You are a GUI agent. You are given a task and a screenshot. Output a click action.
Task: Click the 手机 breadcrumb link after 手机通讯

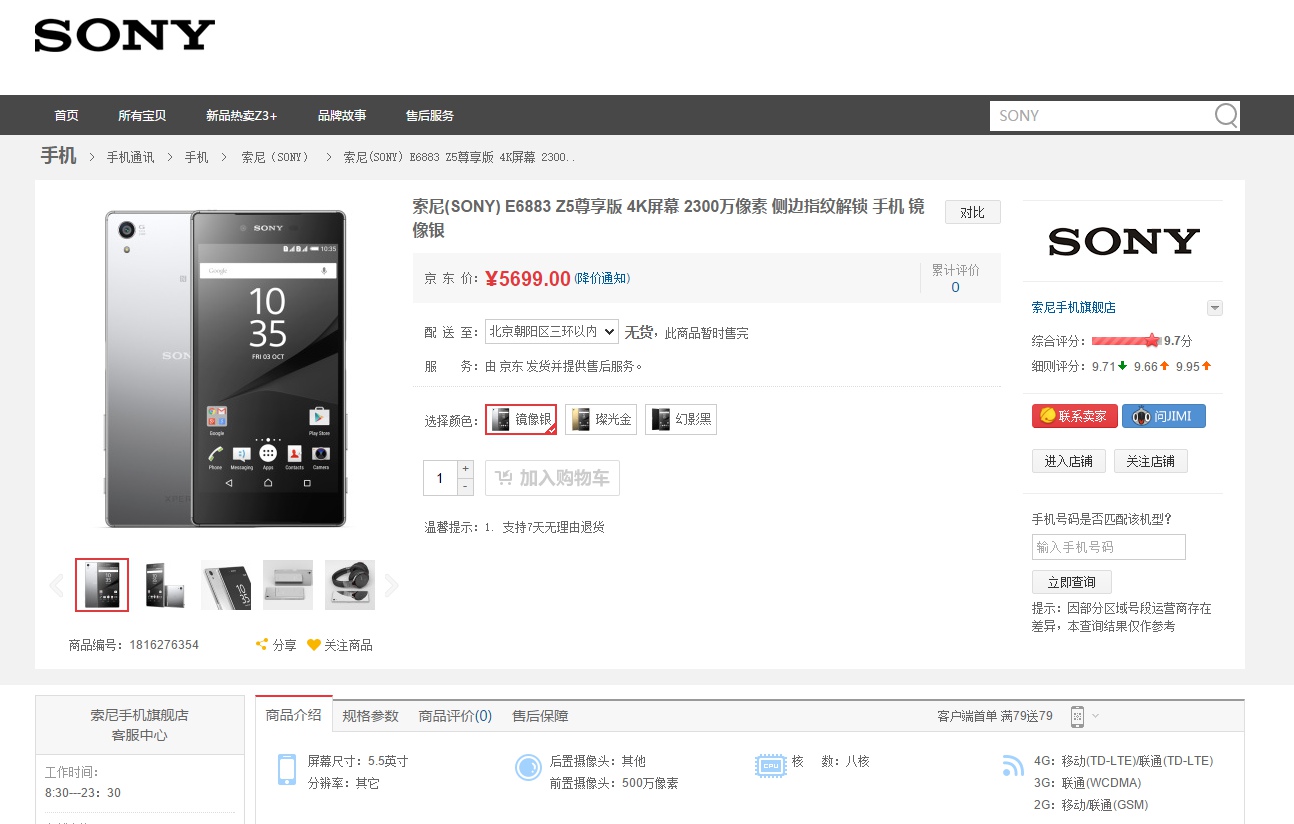click(x=197, y=157)
